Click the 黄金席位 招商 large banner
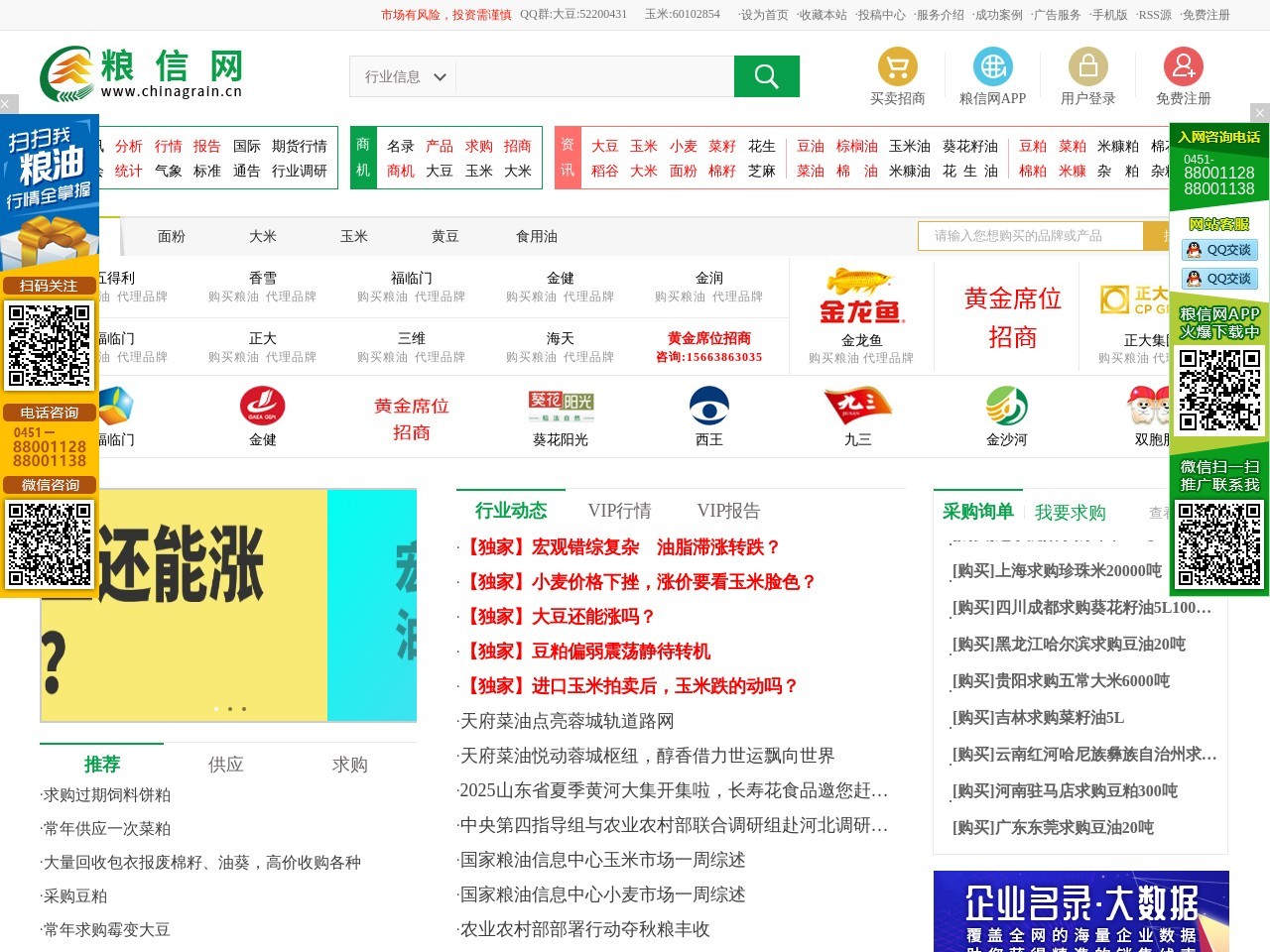 [1012, 317]
